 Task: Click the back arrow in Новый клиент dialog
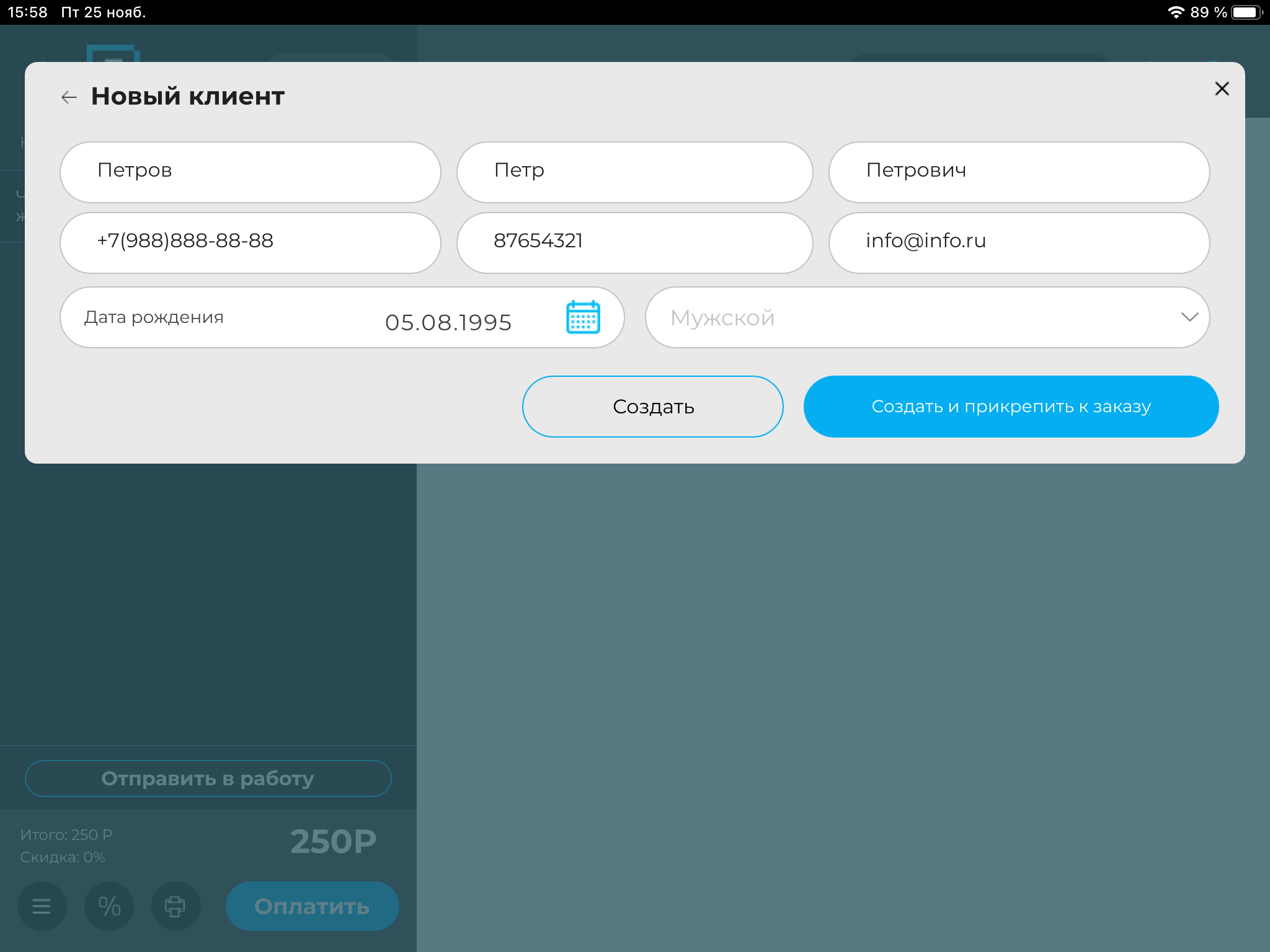coord(68,97)
